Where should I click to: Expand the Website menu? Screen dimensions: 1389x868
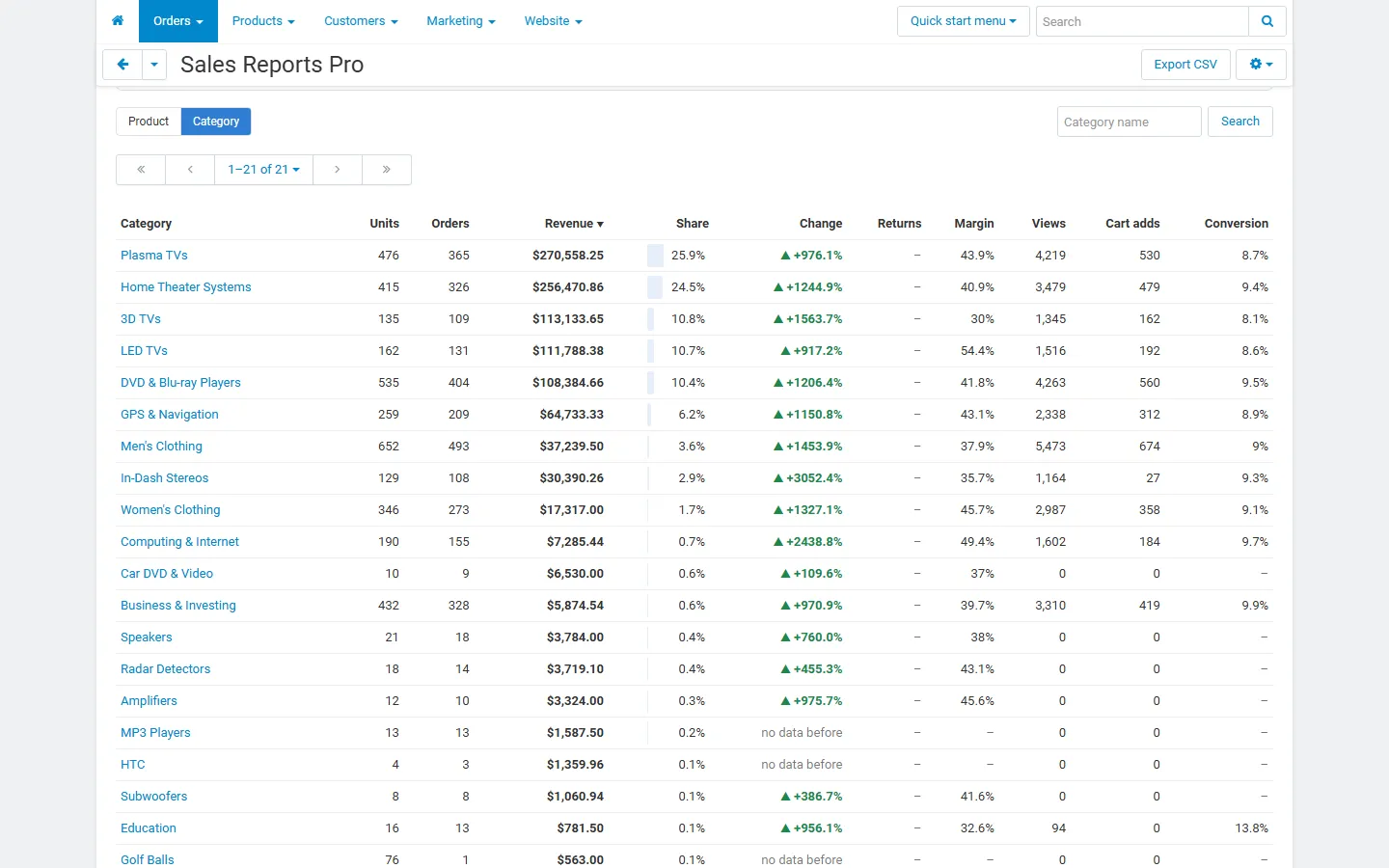pos(554,21)
